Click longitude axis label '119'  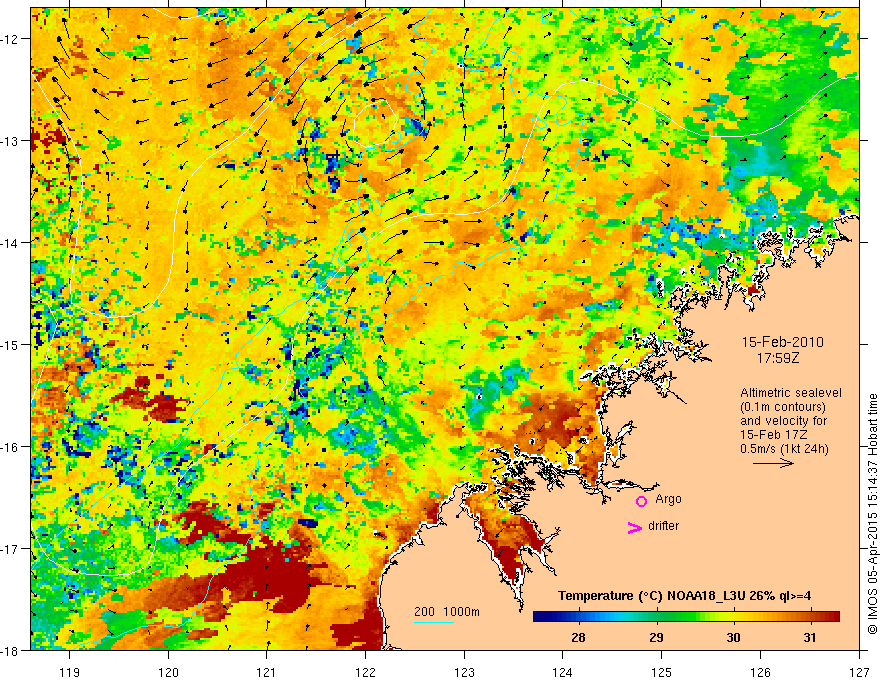[x=70, y=672]
